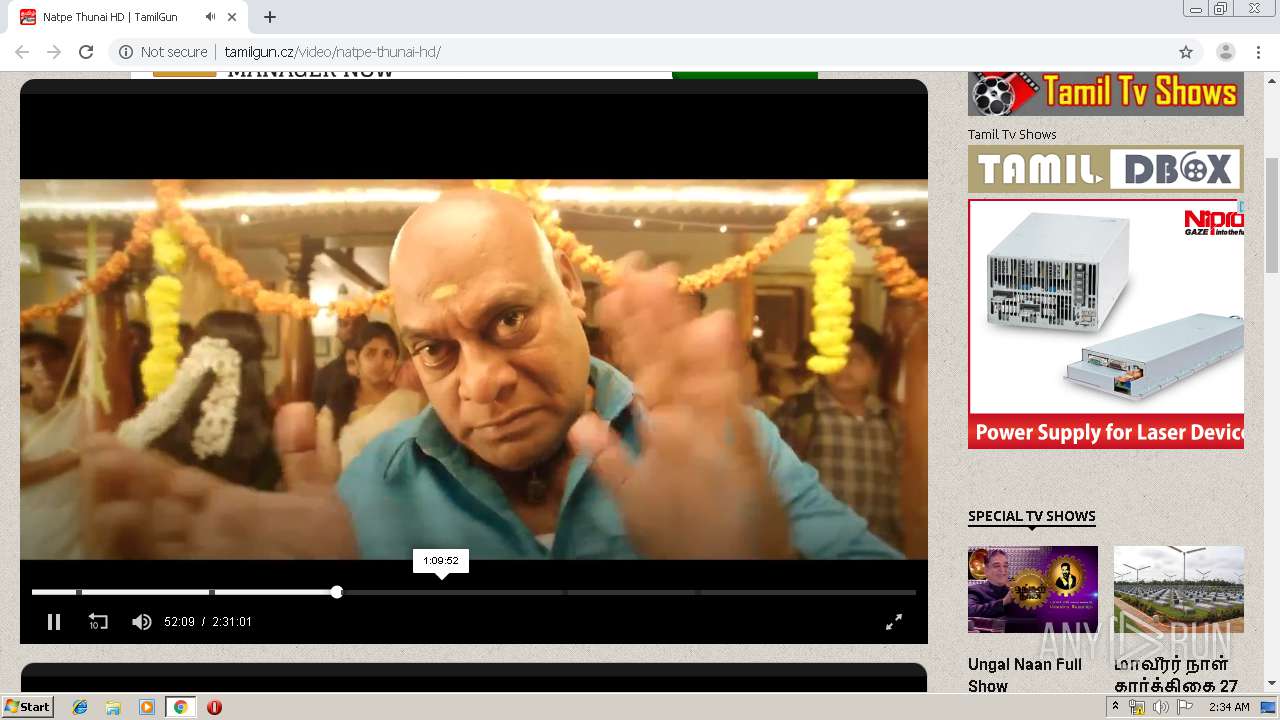Open Ungal Naan Full Show link
Screen dimensions: 1280x720
[x=1025, y=675]
